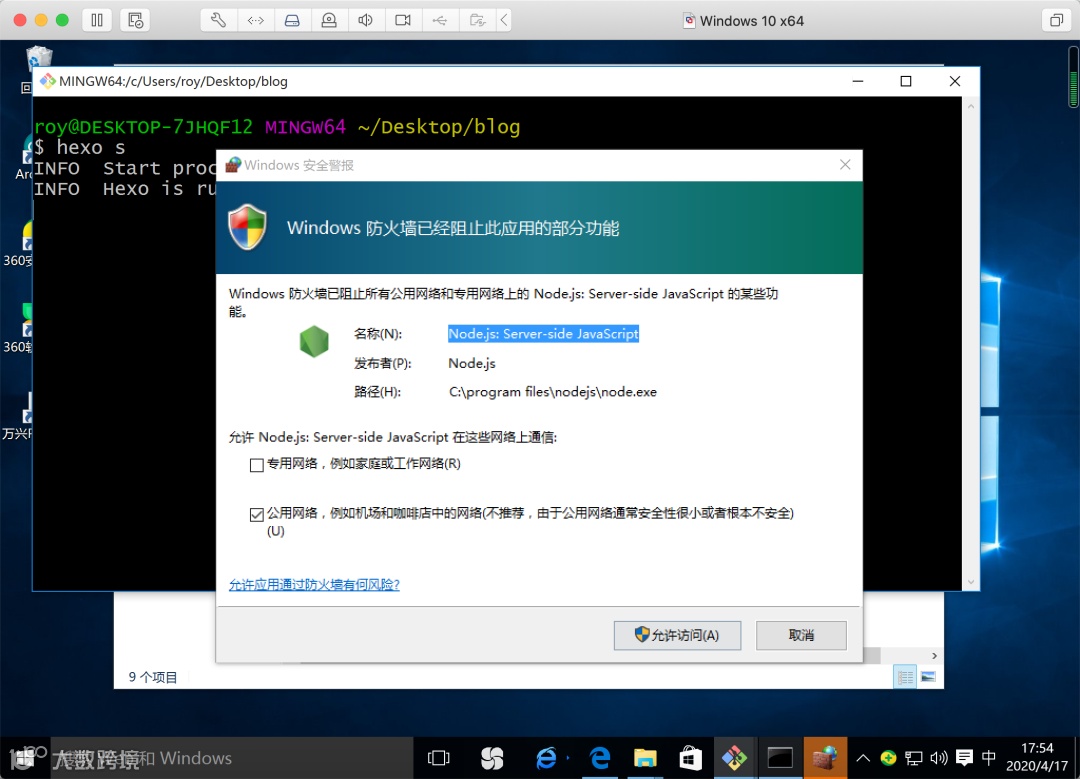1080x779 pixels.
Task: Open the VM snapshot toolbar icon
Action: [x=135, y=20]
